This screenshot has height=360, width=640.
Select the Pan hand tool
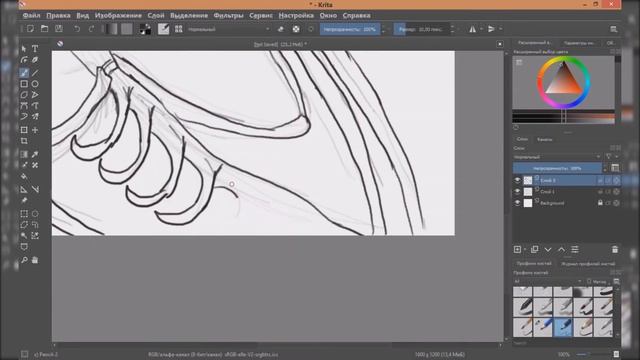coord(35,260)
